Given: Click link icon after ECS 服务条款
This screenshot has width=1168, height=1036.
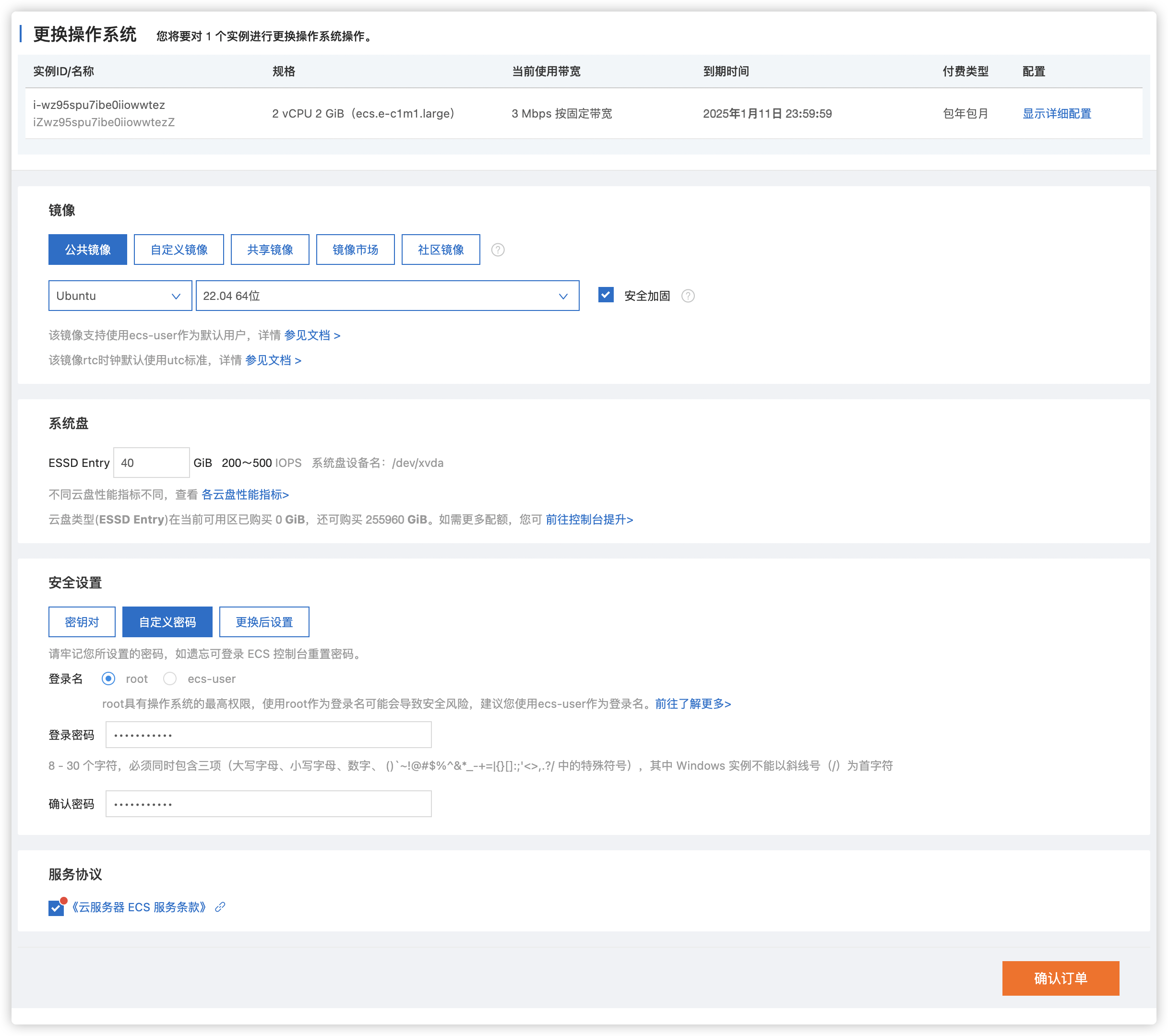Looking at the screenshot, I should pyautogui.click(x=220, y=907).
